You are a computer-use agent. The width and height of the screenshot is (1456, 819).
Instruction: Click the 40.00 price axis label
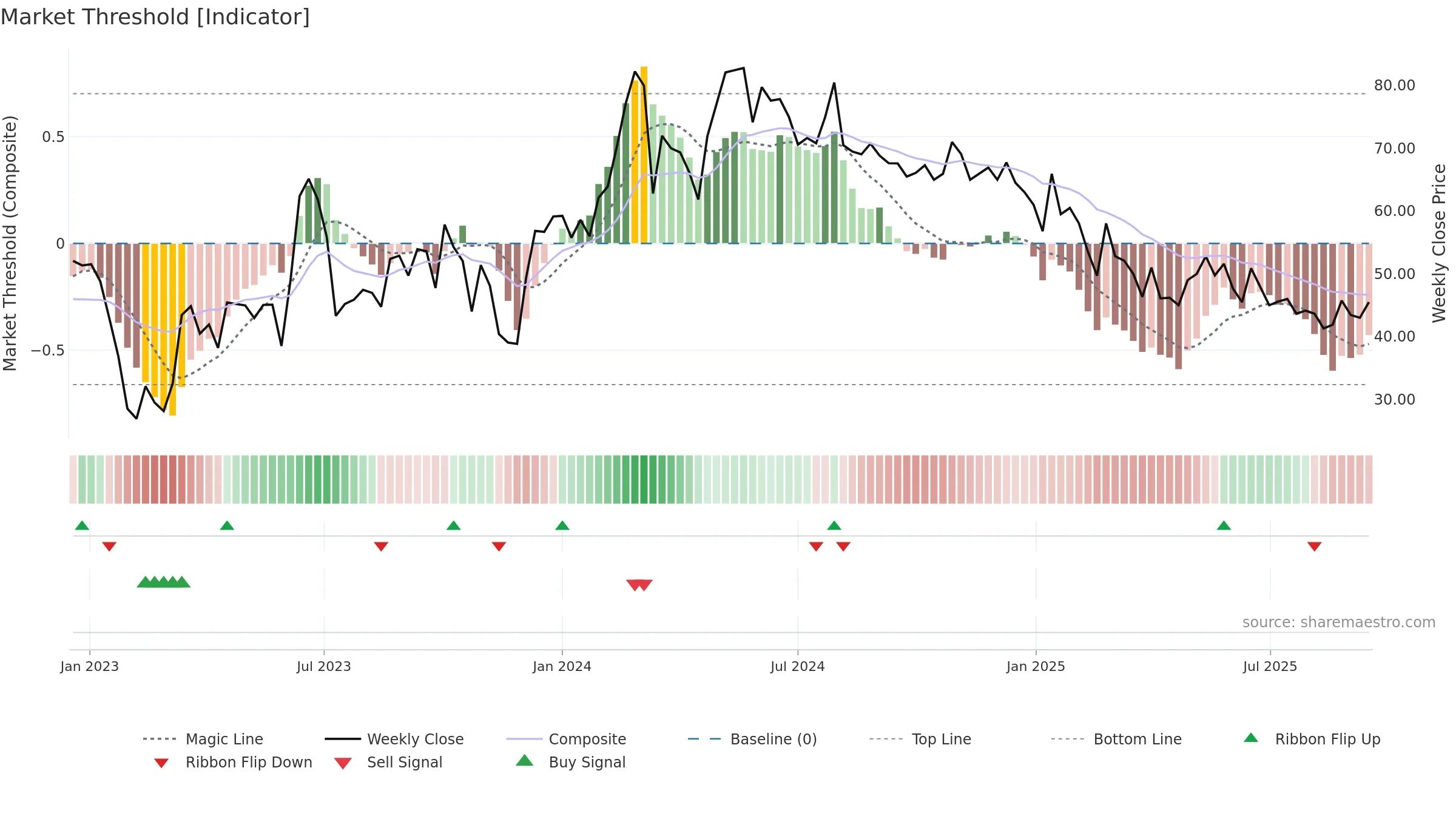click(x=1395, y=336)
